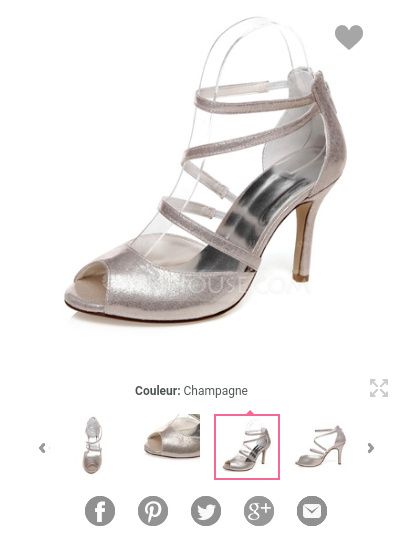
Task: Click the Couleur label text
Action: (x=157, y=390)
